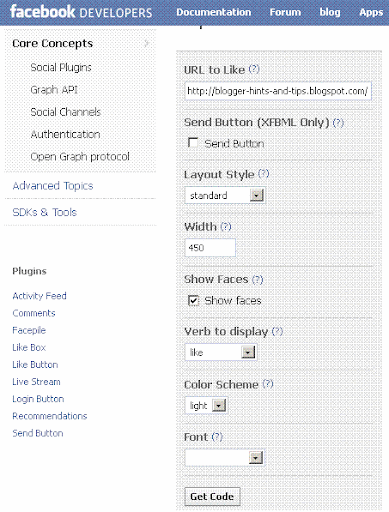Click the Color Scheme help icon

point(268,384)
